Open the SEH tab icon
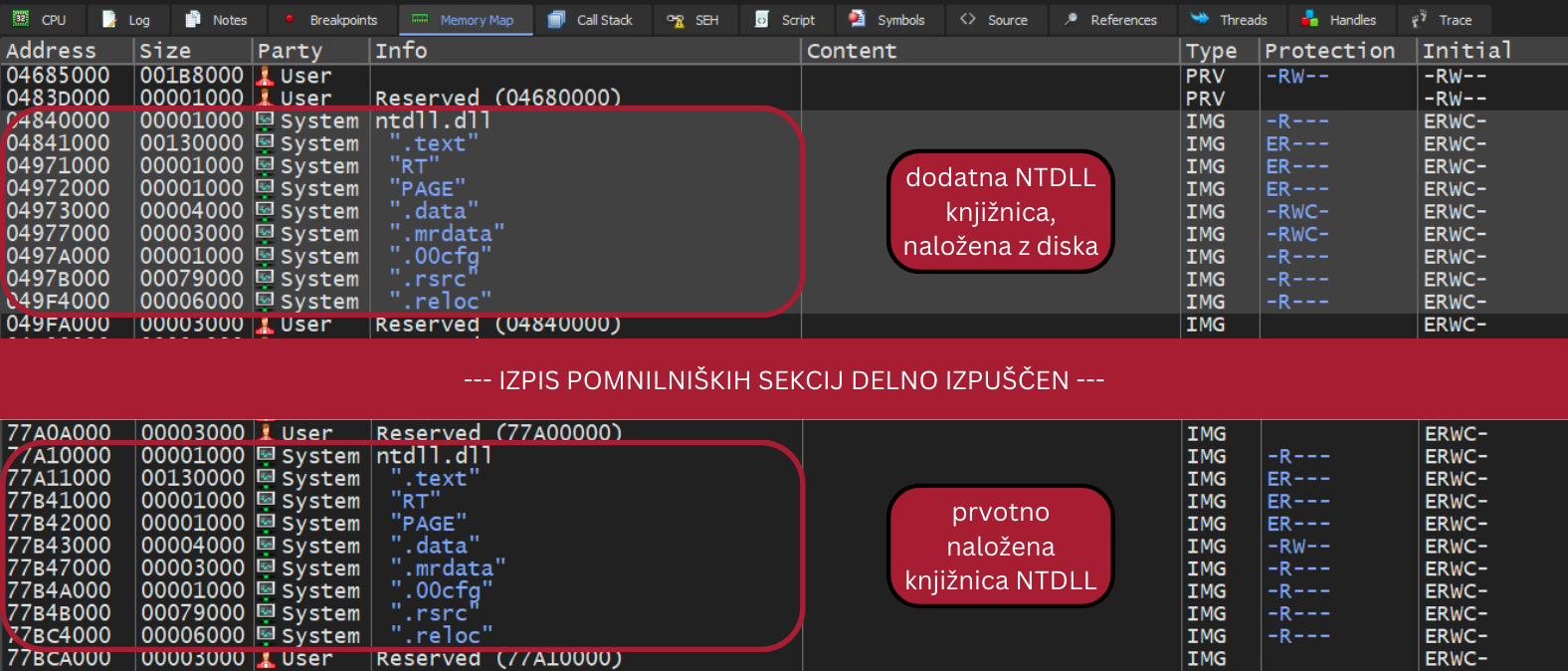Screen dimensions: 1568x671 pos(676,19)
